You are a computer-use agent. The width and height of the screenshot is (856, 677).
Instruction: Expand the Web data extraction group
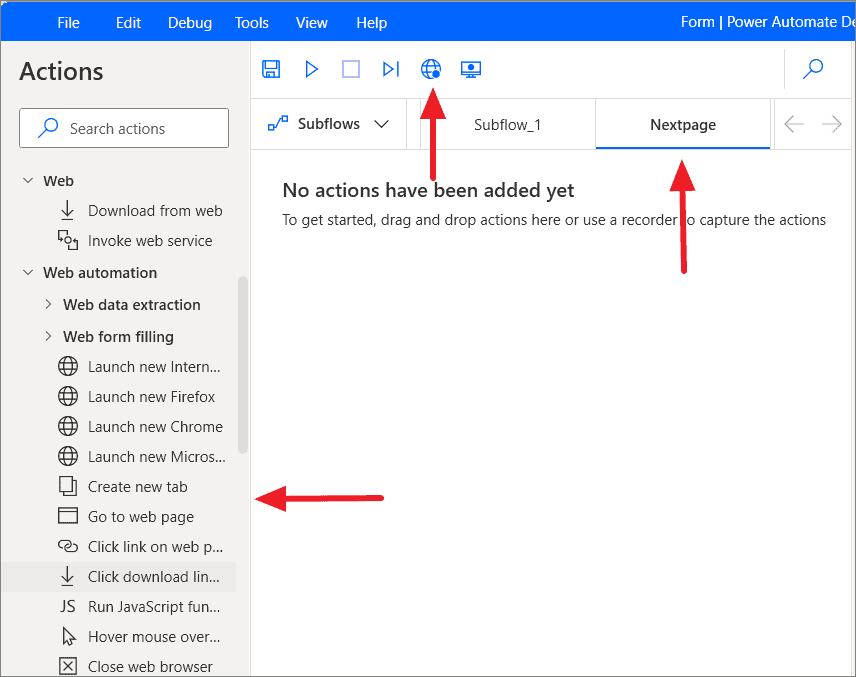click(48, 304)
